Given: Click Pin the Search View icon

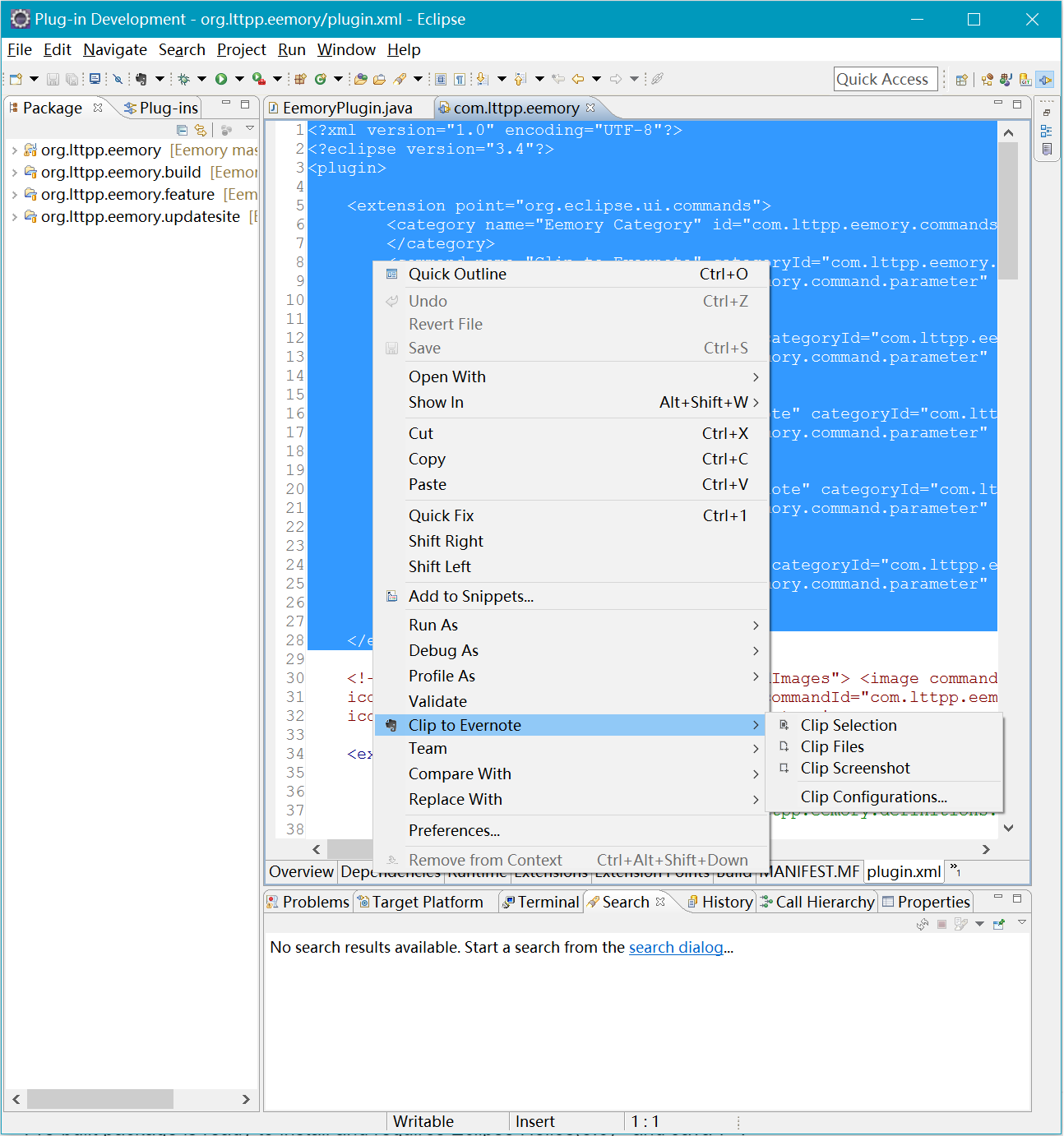Looking at the screenshot, I should [998, 924].
